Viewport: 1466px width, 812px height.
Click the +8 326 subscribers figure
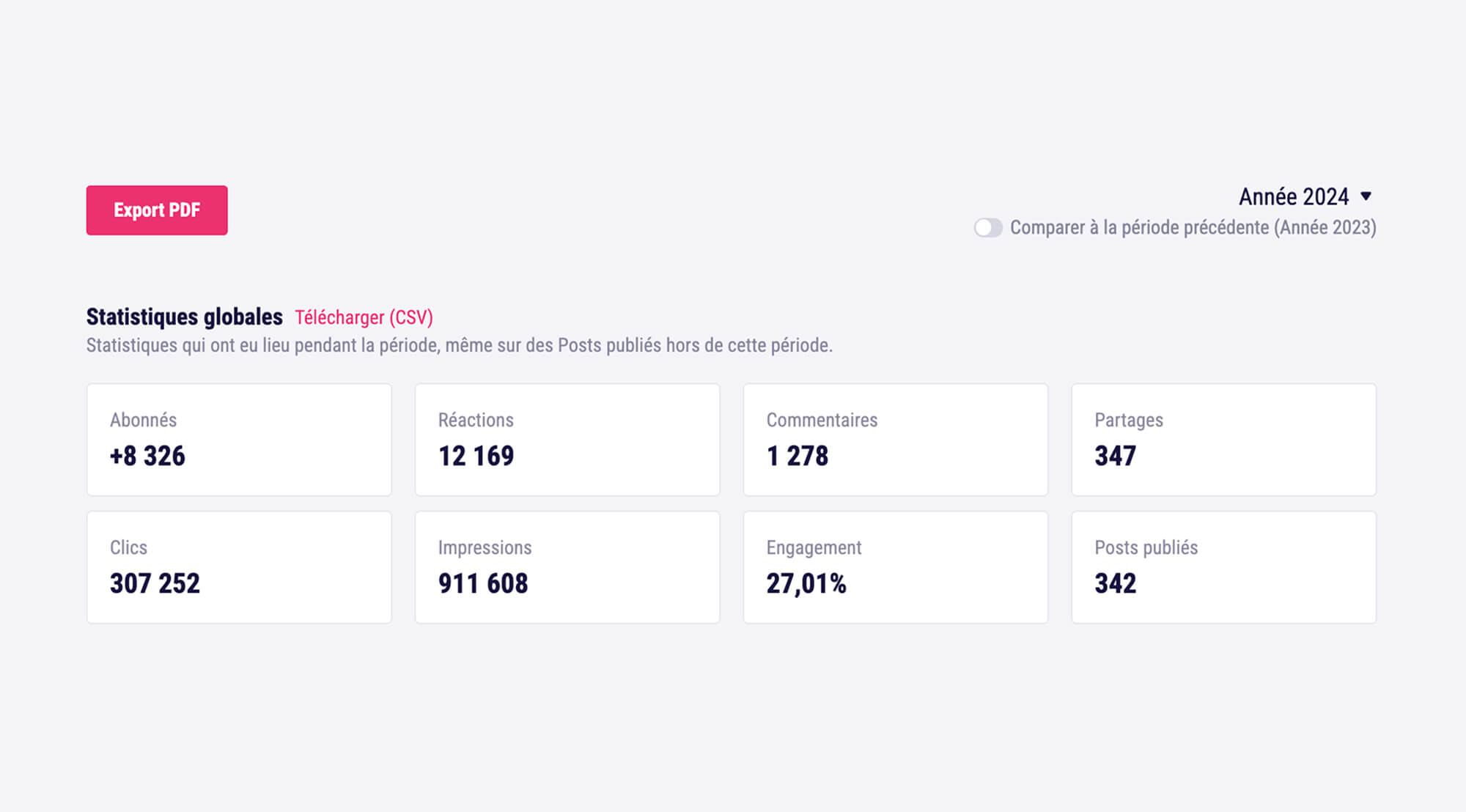[147, 456]
